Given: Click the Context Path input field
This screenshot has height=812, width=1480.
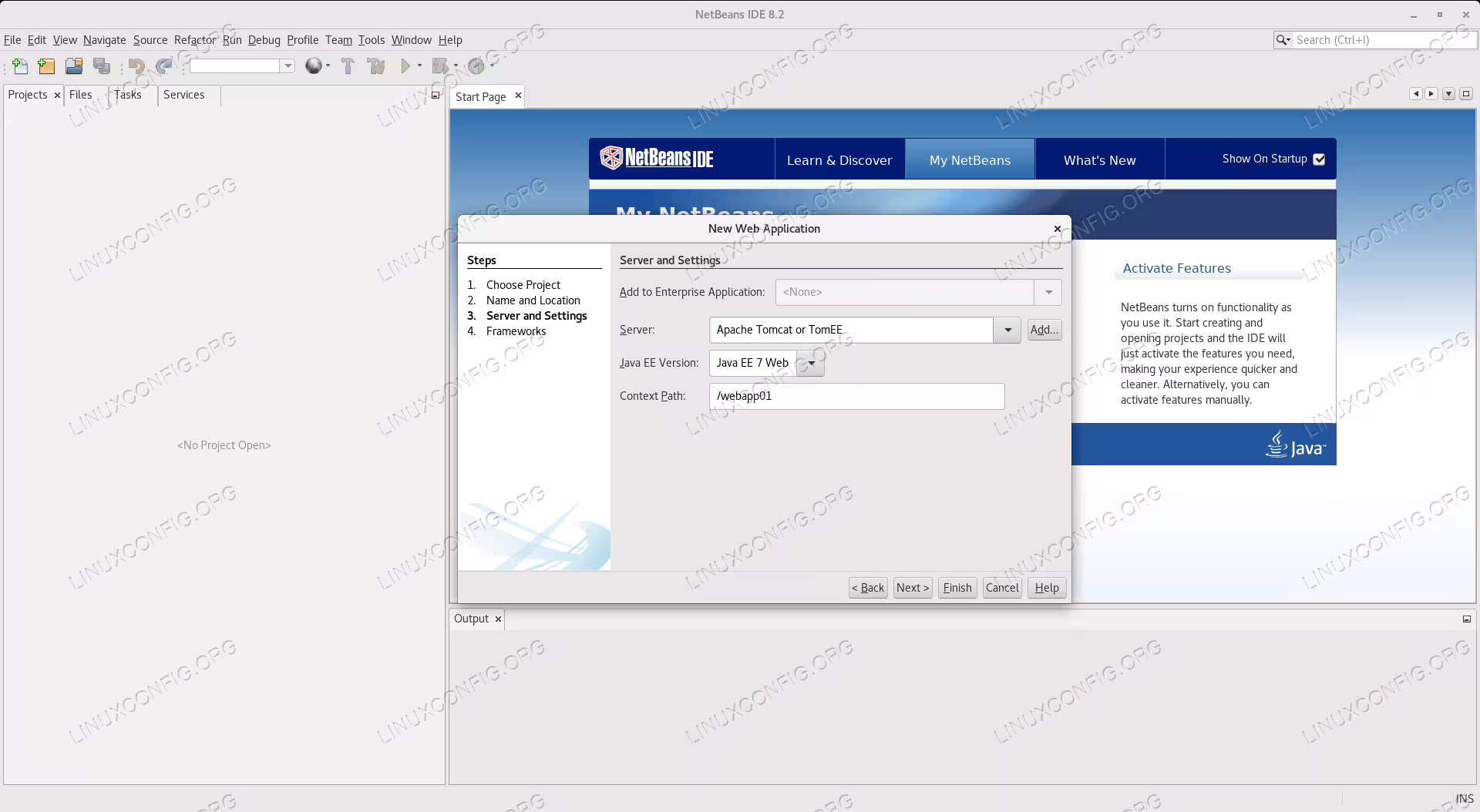Looking at the screenshot, I should pyautogui.click(x=856, y=396).
